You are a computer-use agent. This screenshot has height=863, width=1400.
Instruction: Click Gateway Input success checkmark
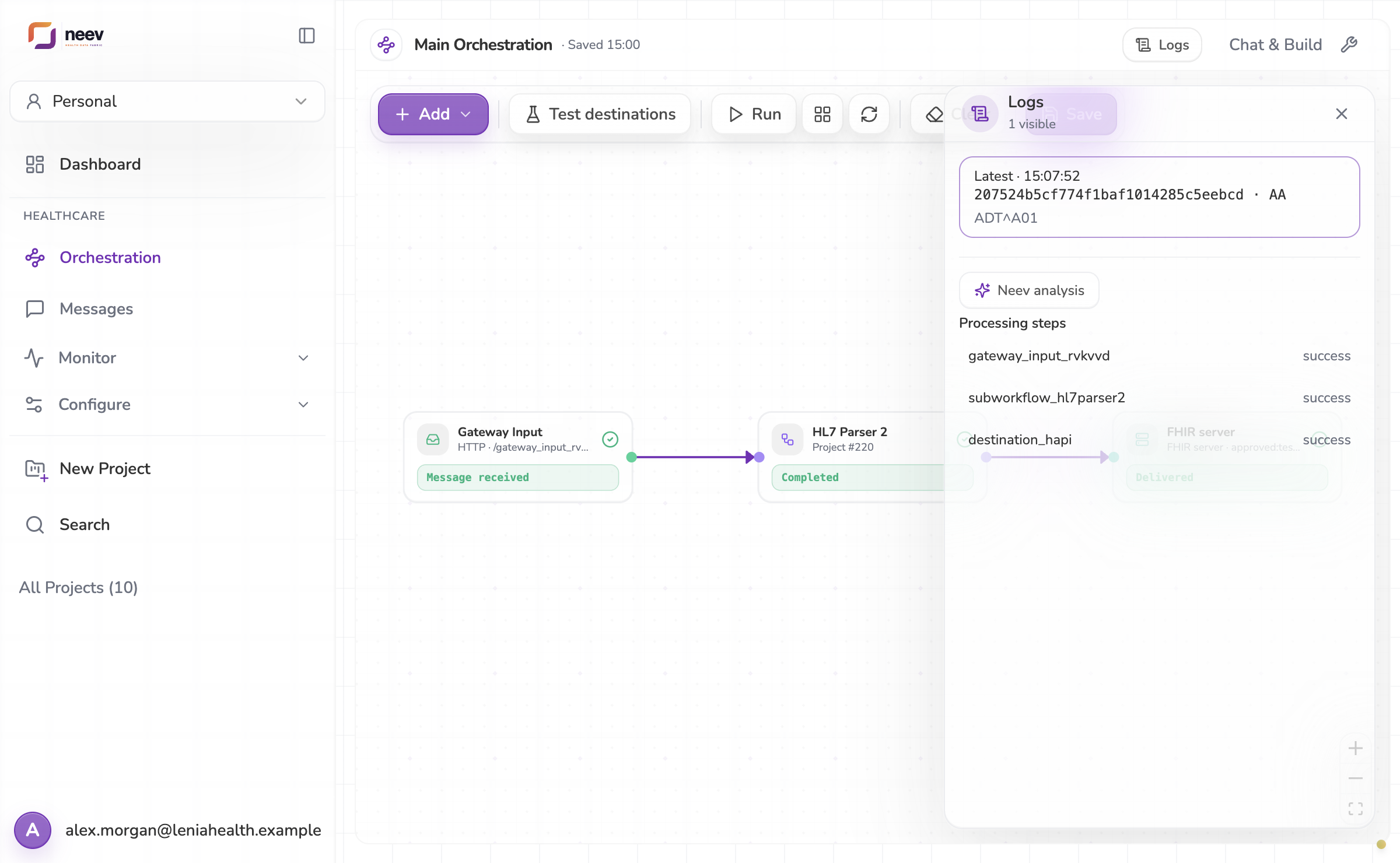click(610, 440)
